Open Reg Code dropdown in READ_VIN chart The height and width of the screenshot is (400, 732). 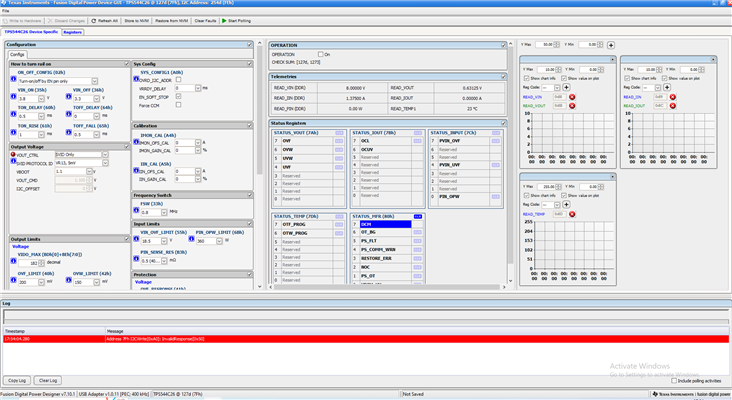(x=557, y=88)
